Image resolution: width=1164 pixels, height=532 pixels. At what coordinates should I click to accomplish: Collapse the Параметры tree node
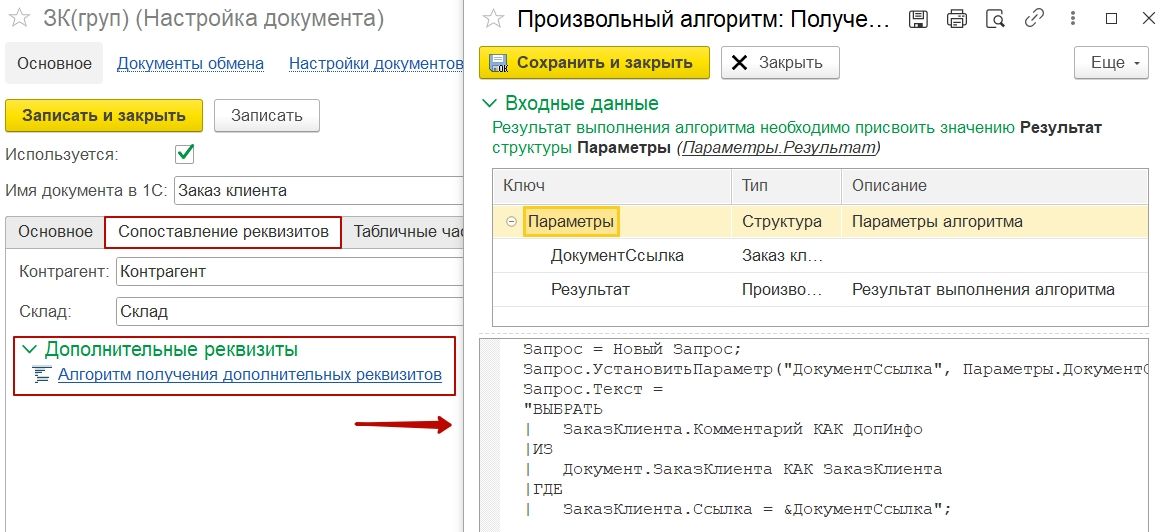pos(511,222)
